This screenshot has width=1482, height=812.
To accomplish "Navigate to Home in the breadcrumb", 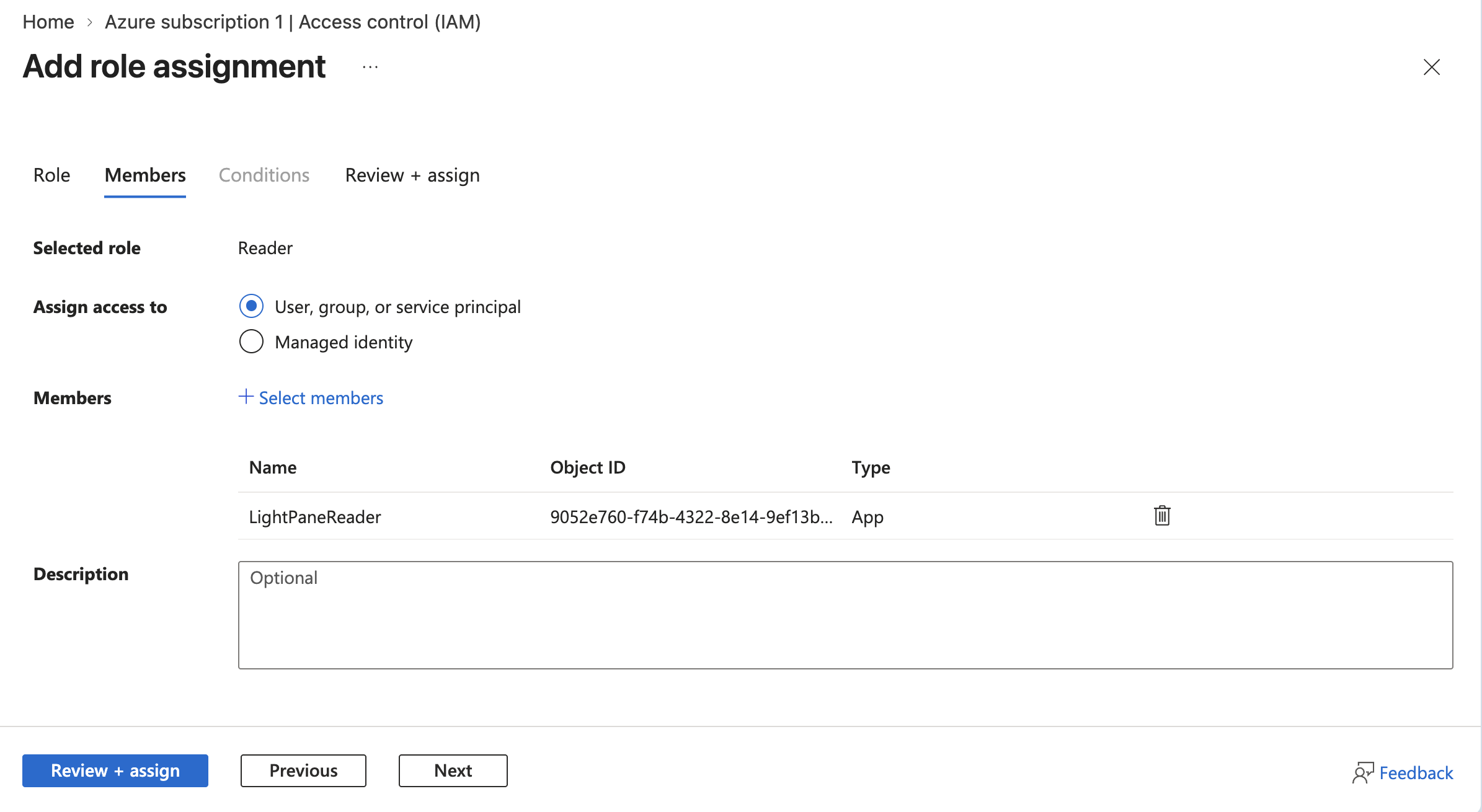I will 48,22.
